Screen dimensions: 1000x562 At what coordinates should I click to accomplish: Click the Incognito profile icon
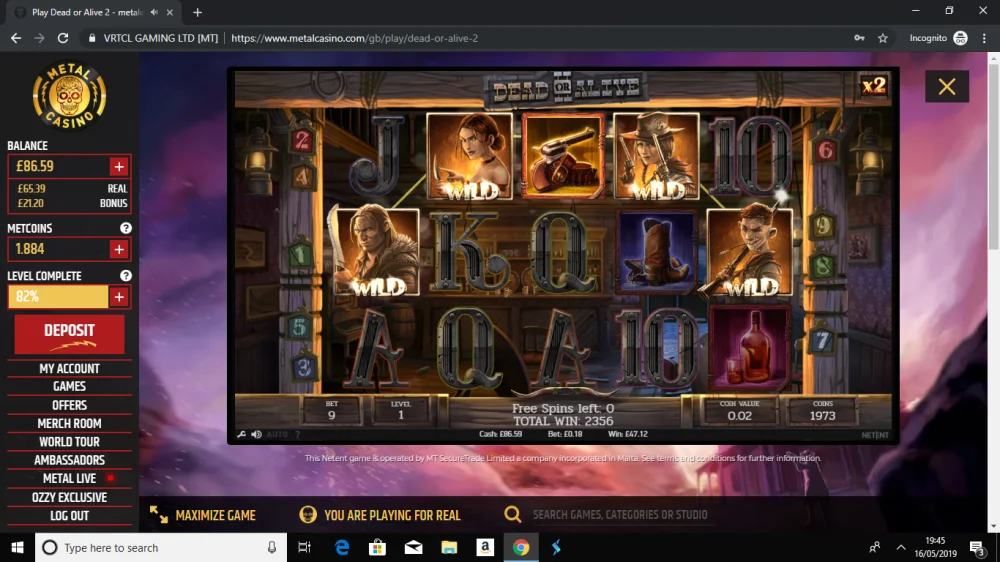point(960,38)
